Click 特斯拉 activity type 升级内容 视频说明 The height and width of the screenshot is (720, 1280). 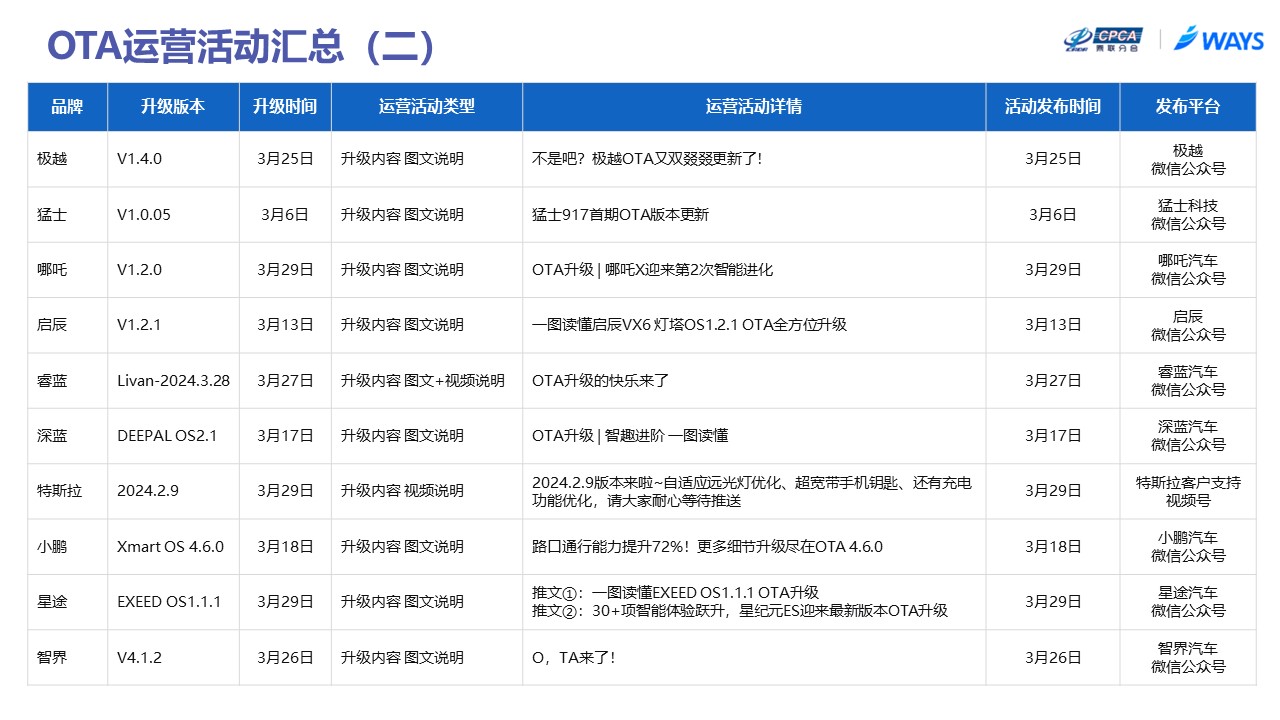click(402, 491)
